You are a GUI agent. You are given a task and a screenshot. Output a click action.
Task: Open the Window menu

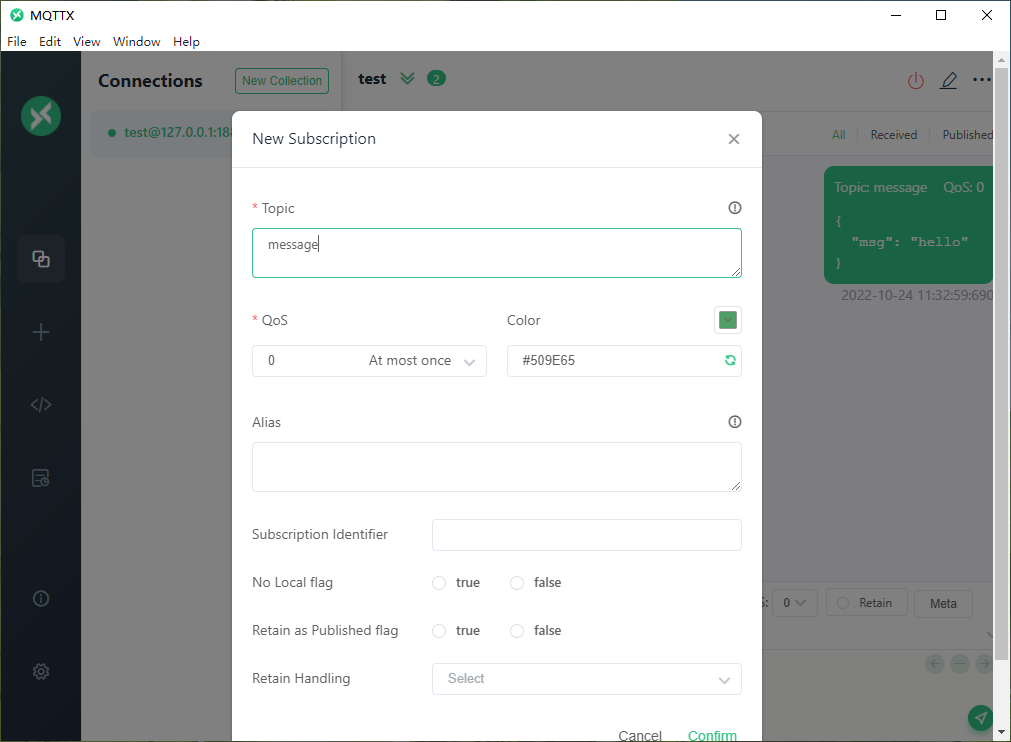click(137, 41)
